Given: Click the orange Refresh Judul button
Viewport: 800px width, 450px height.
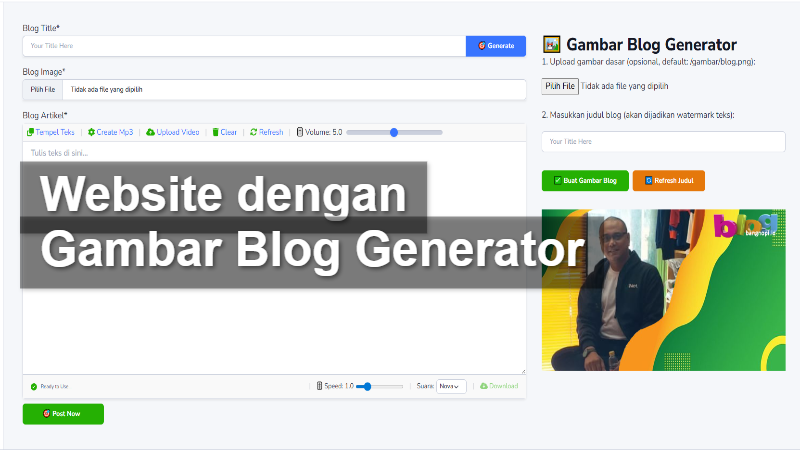Looking at the screenshot, I should (668, 180).
